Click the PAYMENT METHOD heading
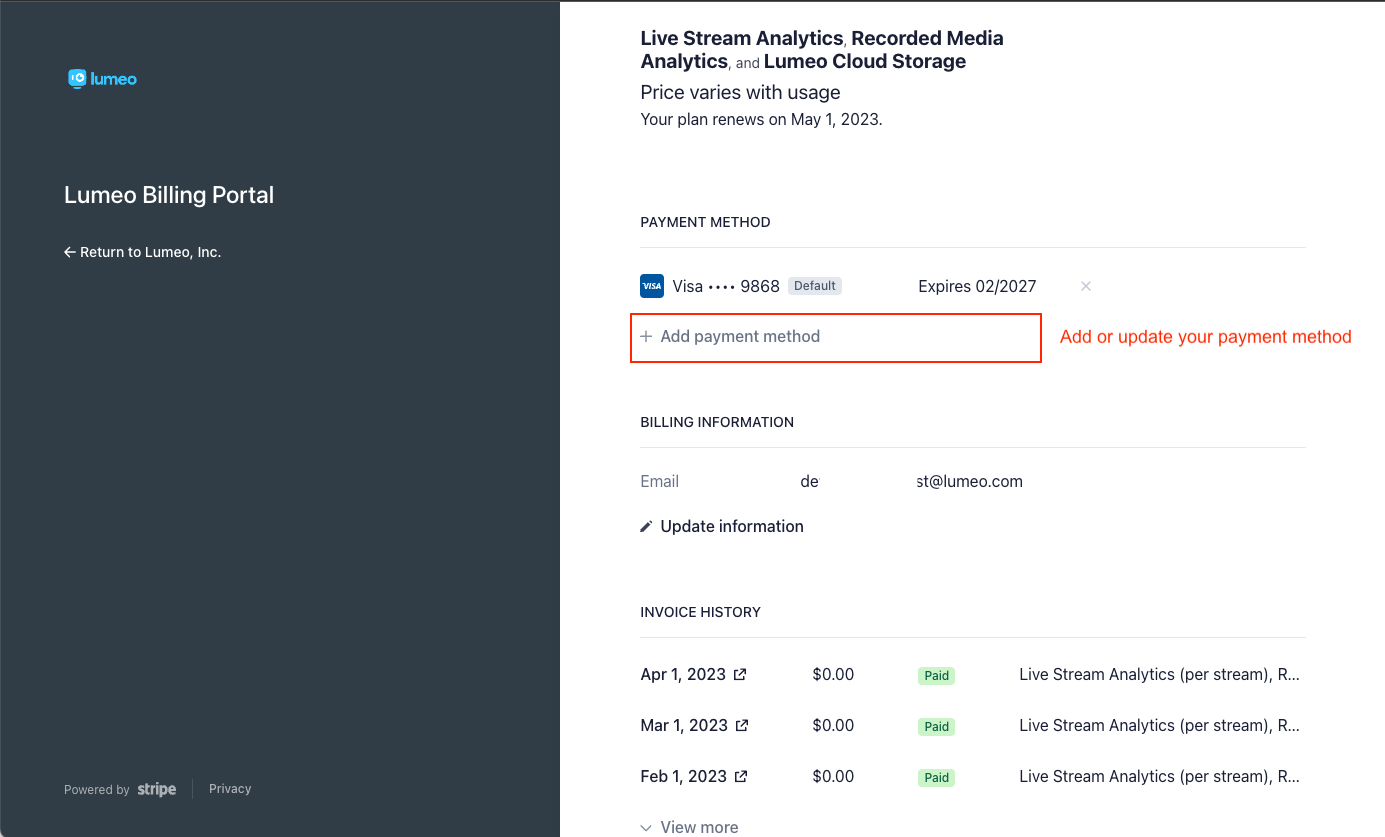The image size is (1385, 837). [705, 222]
